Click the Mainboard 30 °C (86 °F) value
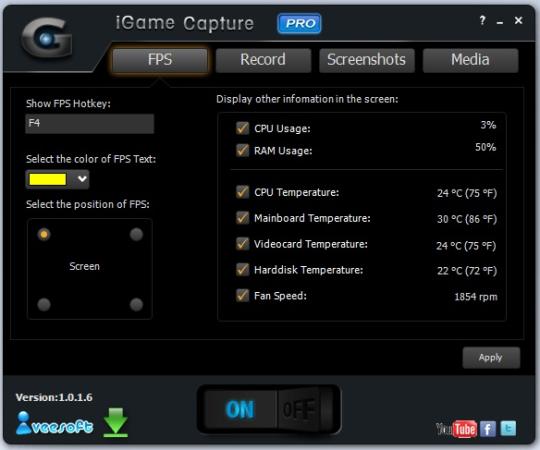 tap(467, 219)
